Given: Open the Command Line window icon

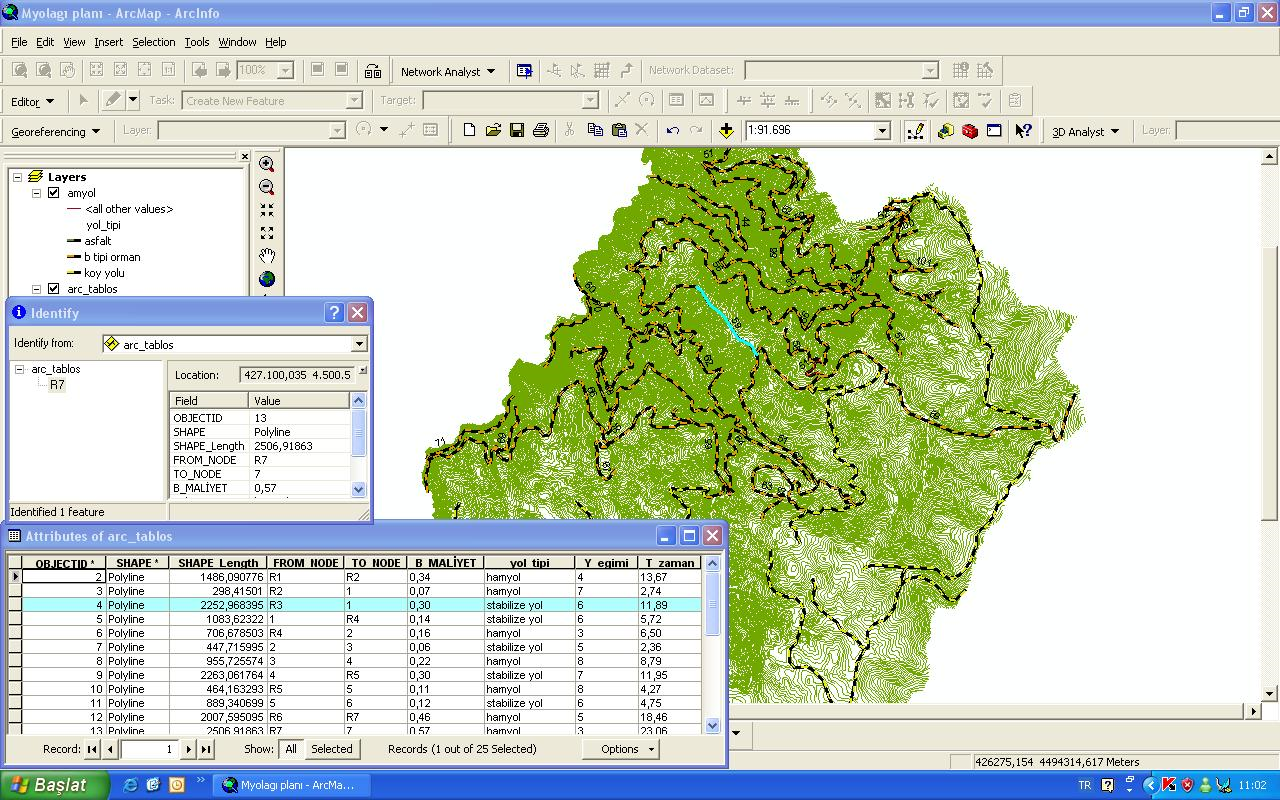Looking at the screenshot, I should (x=994, y=131).
